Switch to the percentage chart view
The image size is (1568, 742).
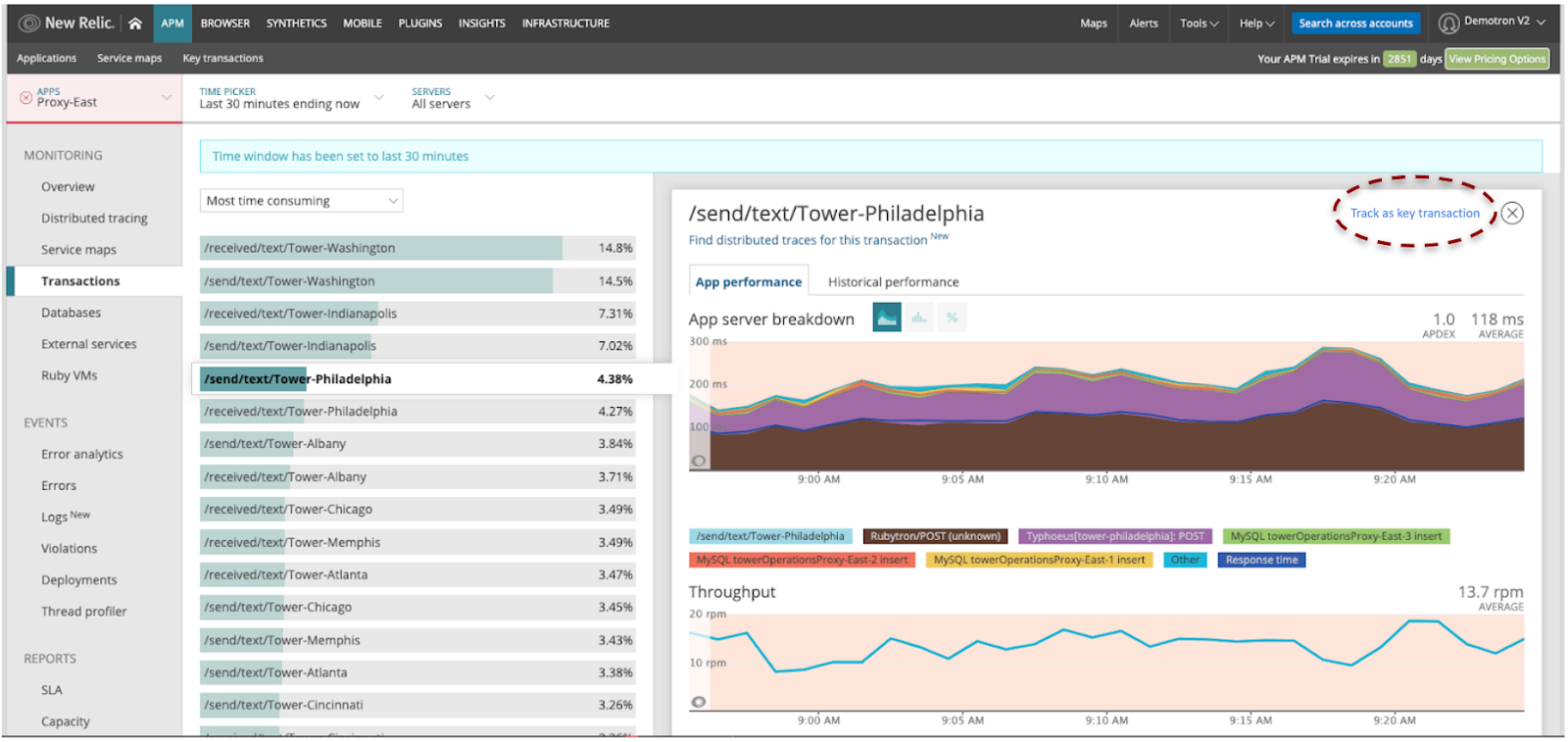[x=952, y=318]
